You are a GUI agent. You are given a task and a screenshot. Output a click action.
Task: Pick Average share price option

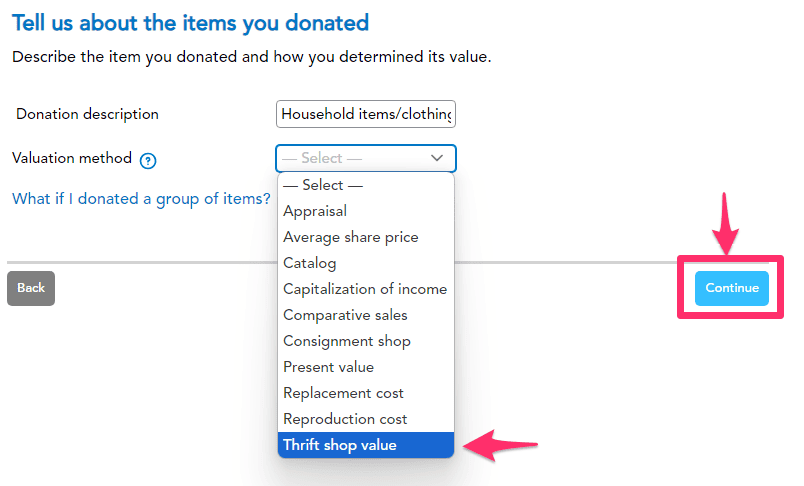pos(350,237)
